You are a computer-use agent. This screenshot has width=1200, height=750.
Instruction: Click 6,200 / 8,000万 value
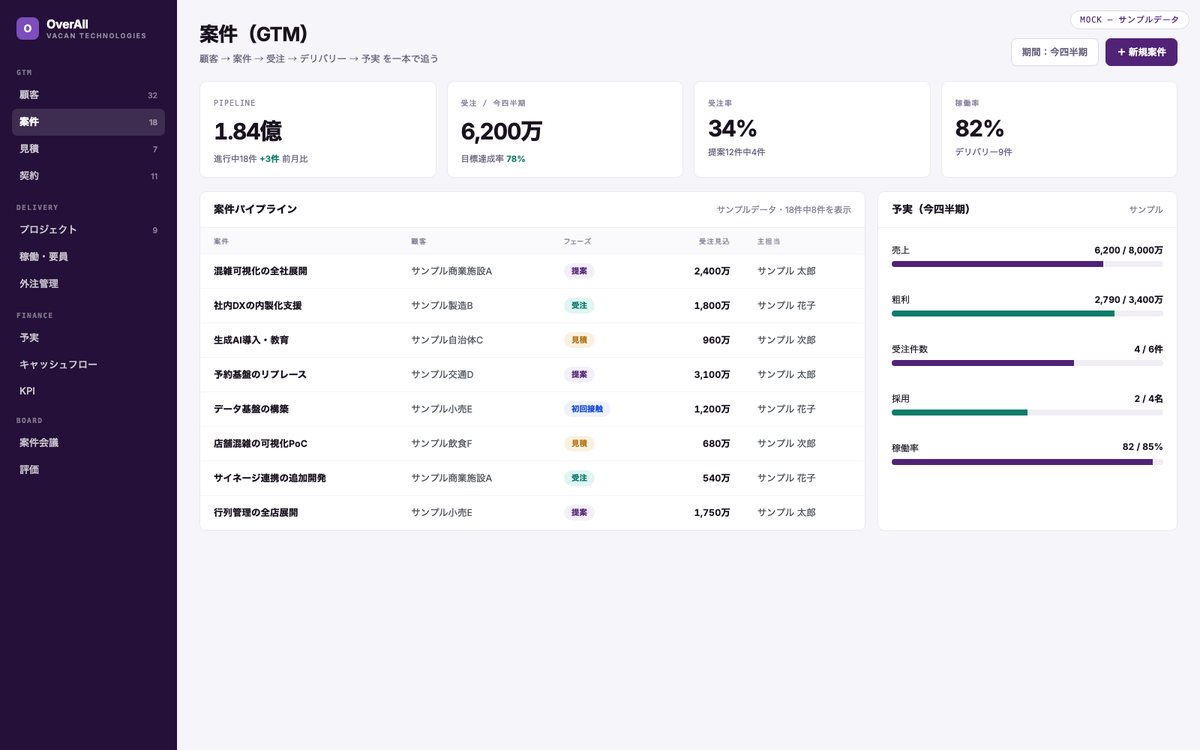tap(1129, 250)
